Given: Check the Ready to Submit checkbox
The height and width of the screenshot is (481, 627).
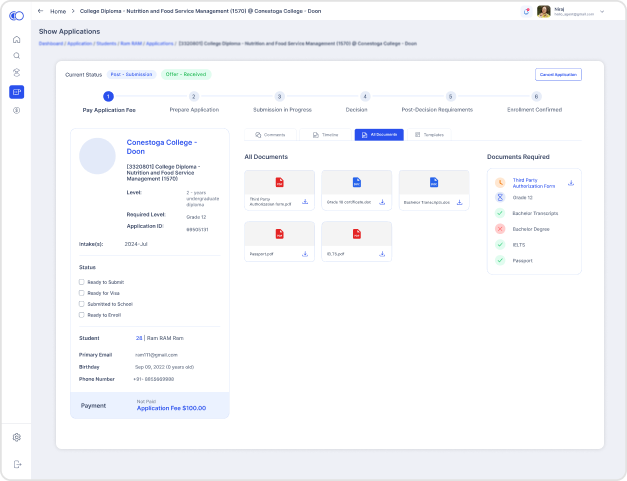Looking at the screenshot, I should tap(82, 282).
